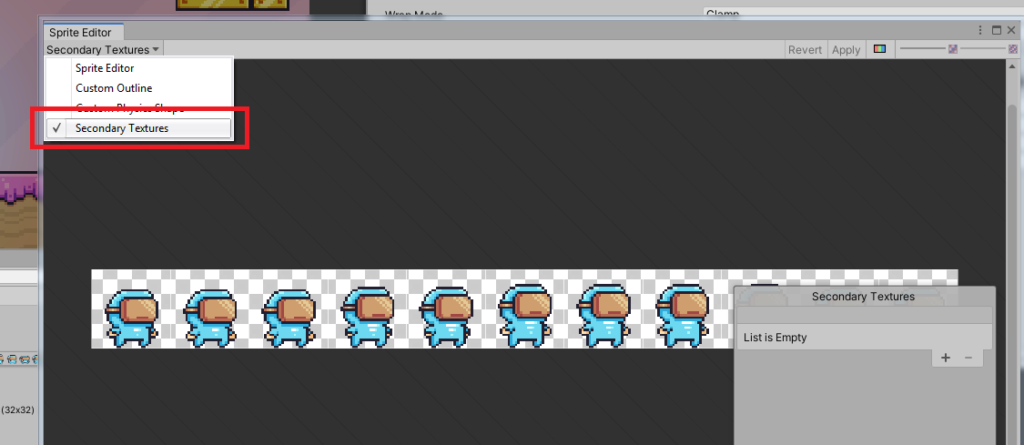
Task: Click the scroll-up arrow of the sprite canvas
Action: coord(1013,67)
